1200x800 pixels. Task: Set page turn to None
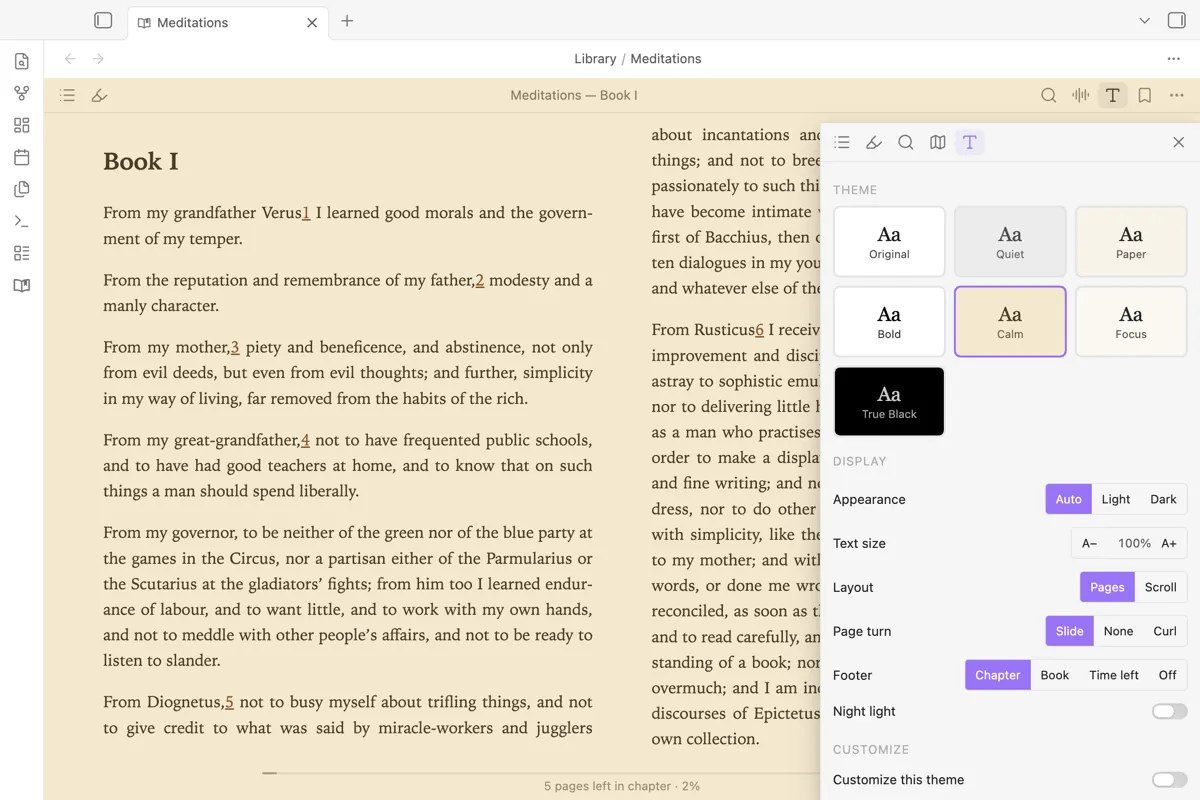click(1118, 631)
